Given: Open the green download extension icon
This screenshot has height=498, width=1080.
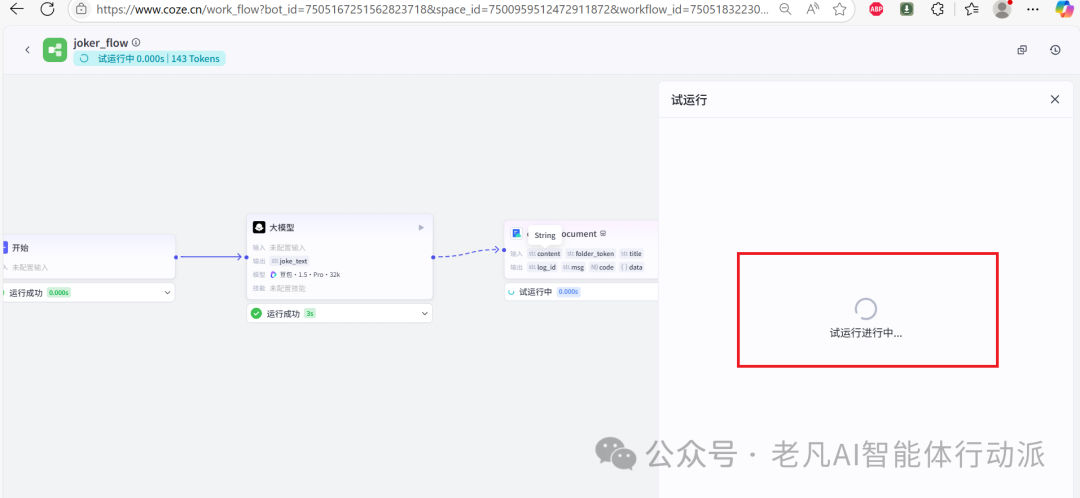Looking at the screenshot, I should (x=907, y=9).
